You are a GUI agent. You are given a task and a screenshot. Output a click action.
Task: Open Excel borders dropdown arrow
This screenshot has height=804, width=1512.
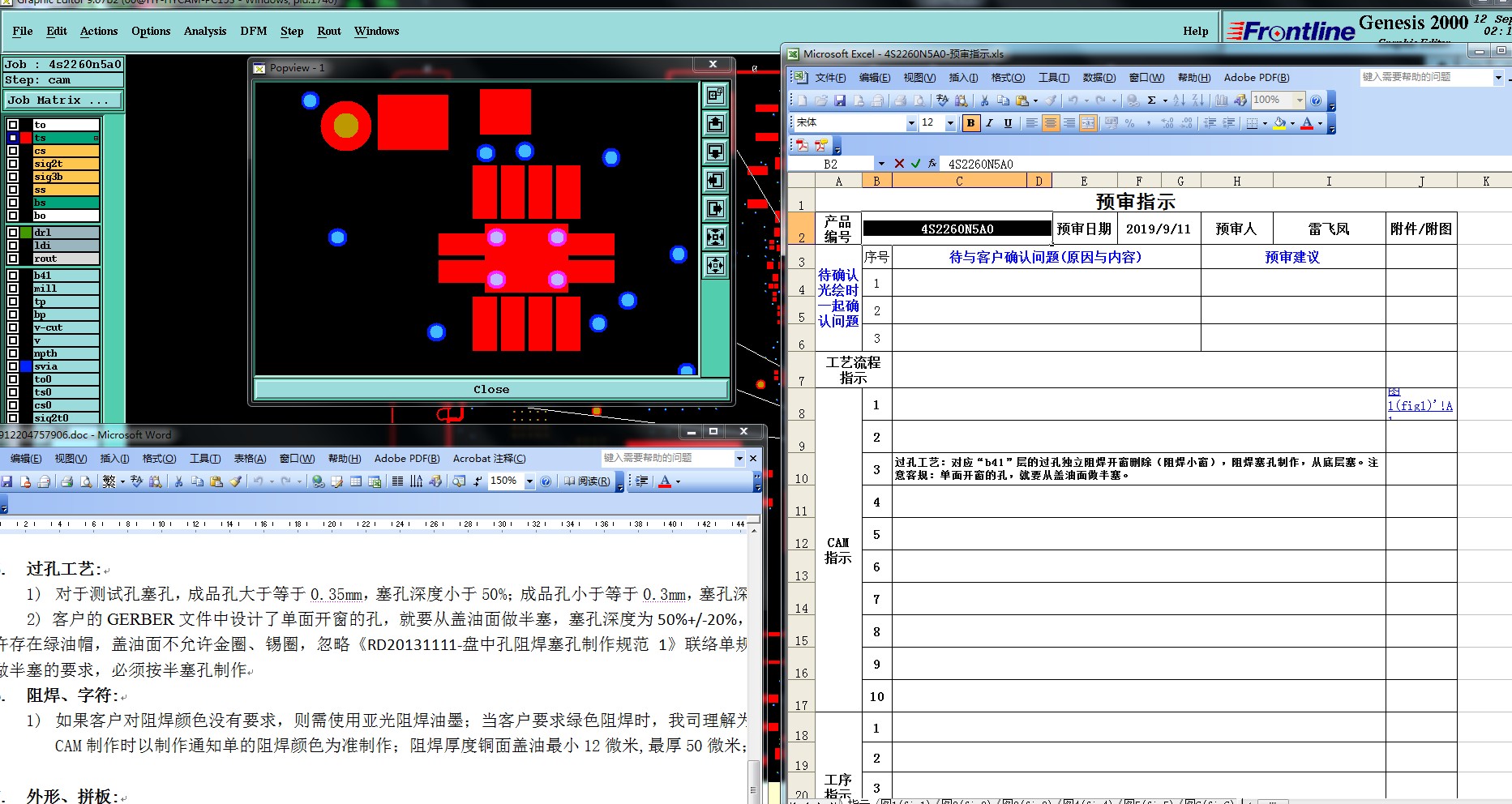click(x=1265, y=123)
